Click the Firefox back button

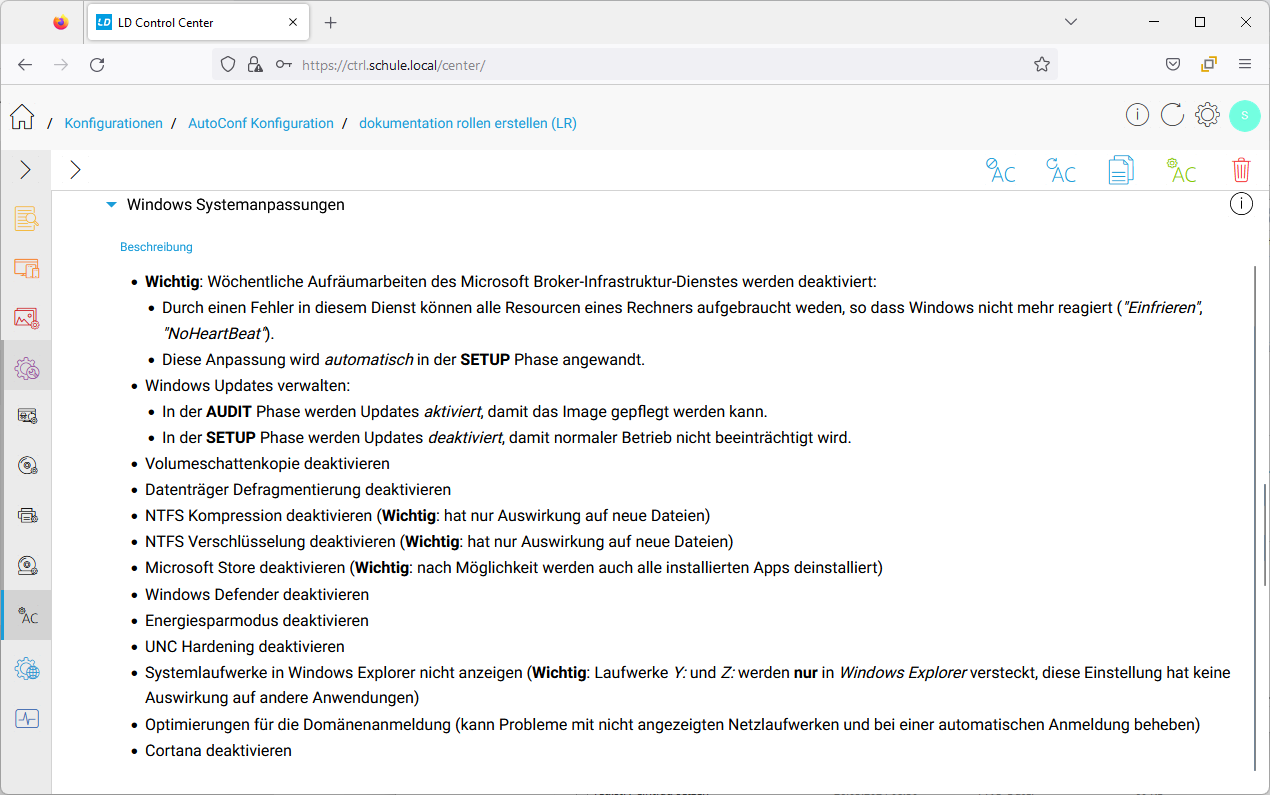point(25,64)
